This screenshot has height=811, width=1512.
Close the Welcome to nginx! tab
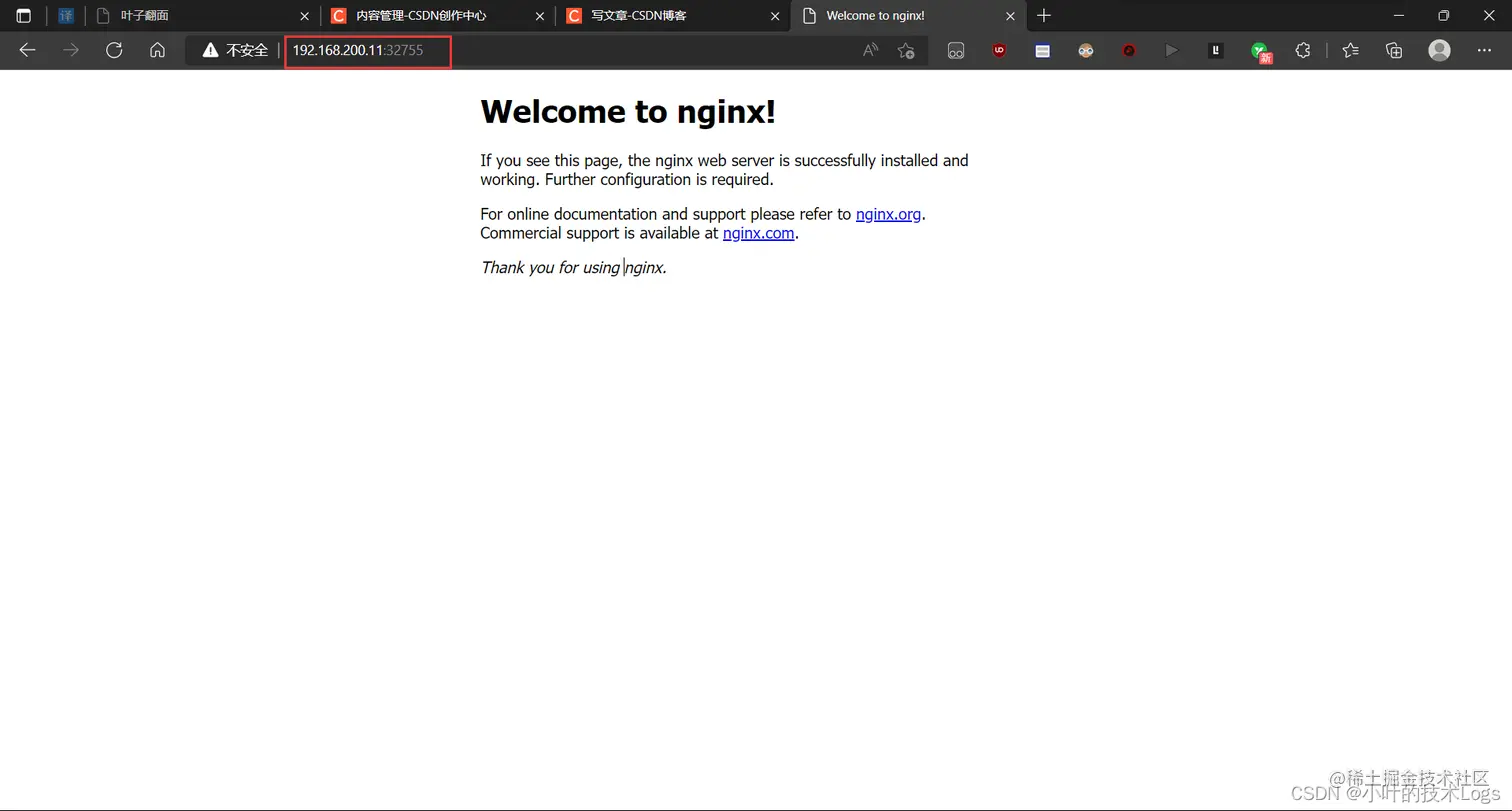pyautogui.click(x=1010, y=16)
